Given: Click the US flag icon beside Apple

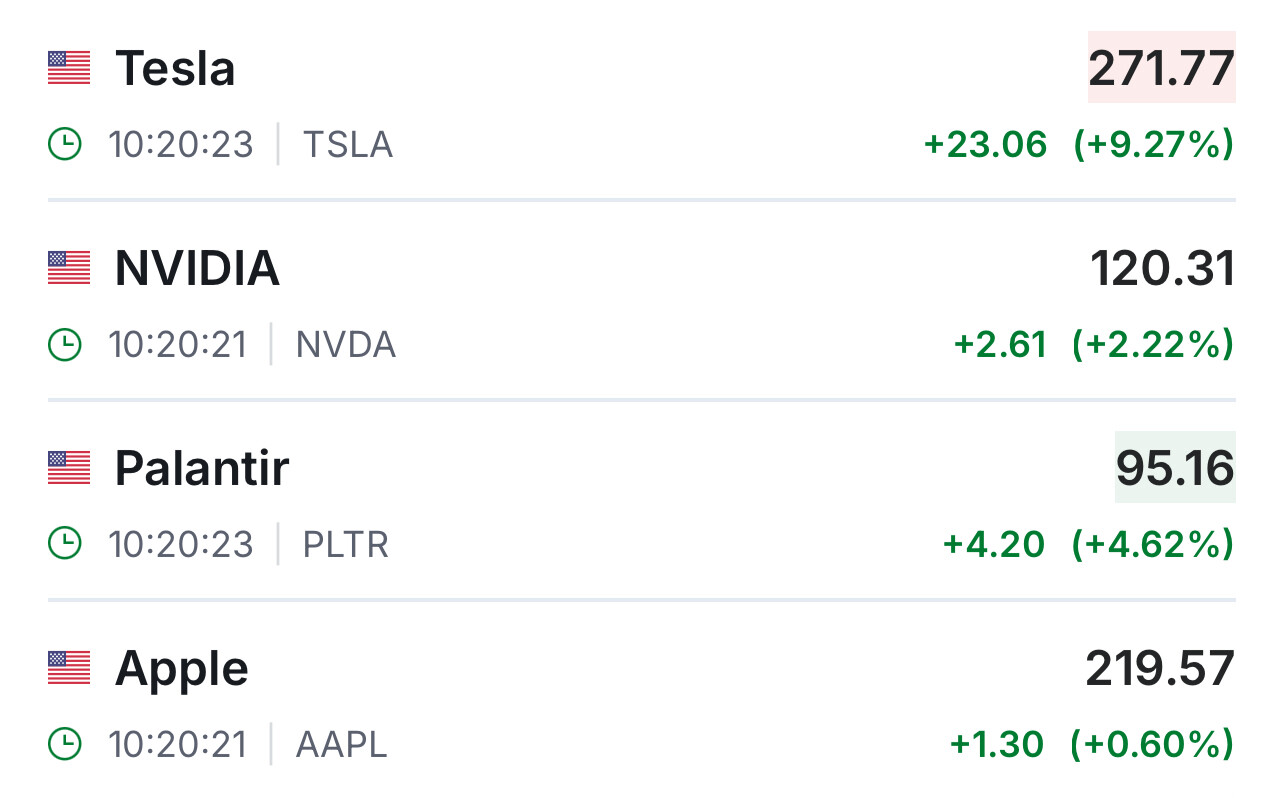Looking at the screenshot, I should point(69,668).
